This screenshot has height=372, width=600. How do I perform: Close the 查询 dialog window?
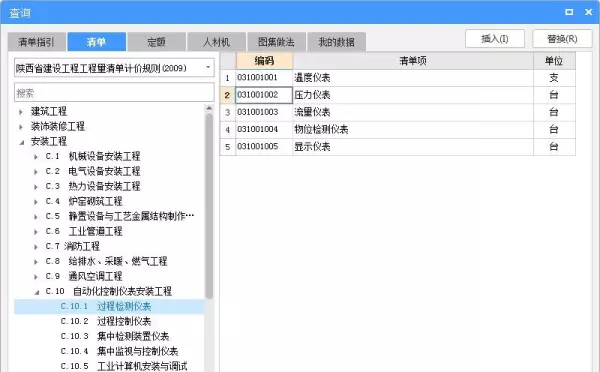click(589, 12)
